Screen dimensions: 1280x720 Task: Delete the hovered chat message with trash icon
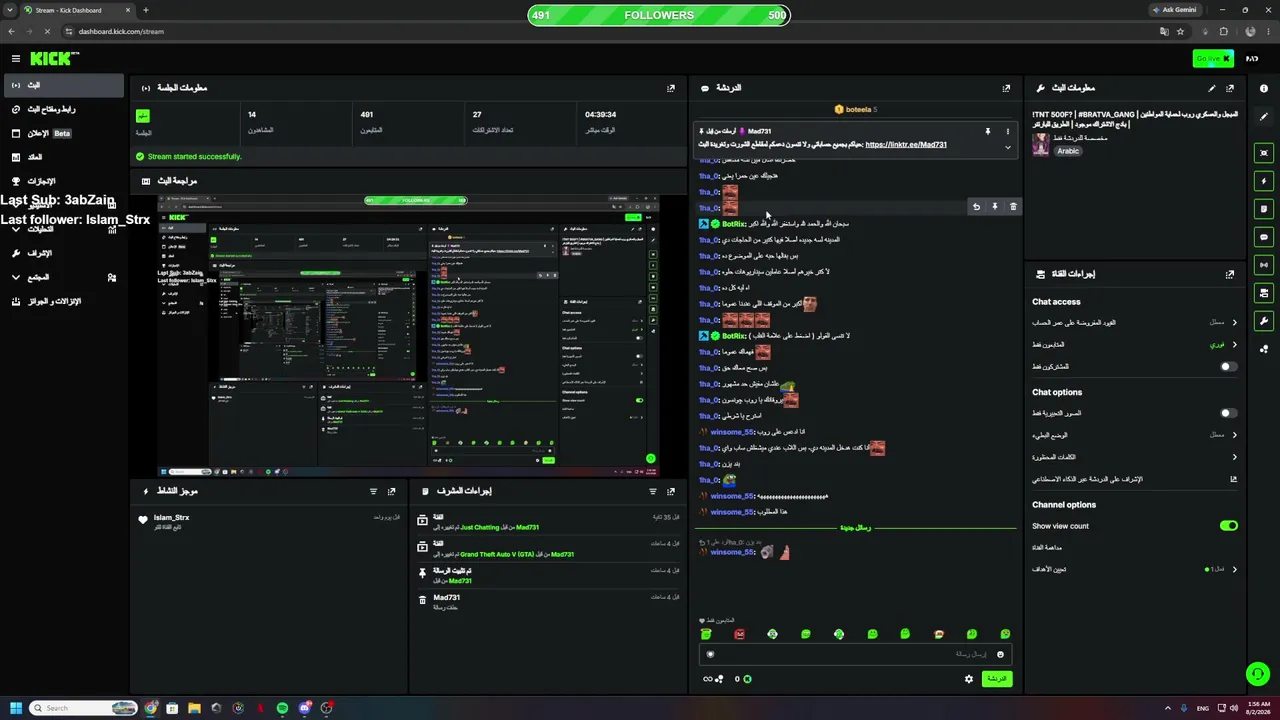[1013, 207]
